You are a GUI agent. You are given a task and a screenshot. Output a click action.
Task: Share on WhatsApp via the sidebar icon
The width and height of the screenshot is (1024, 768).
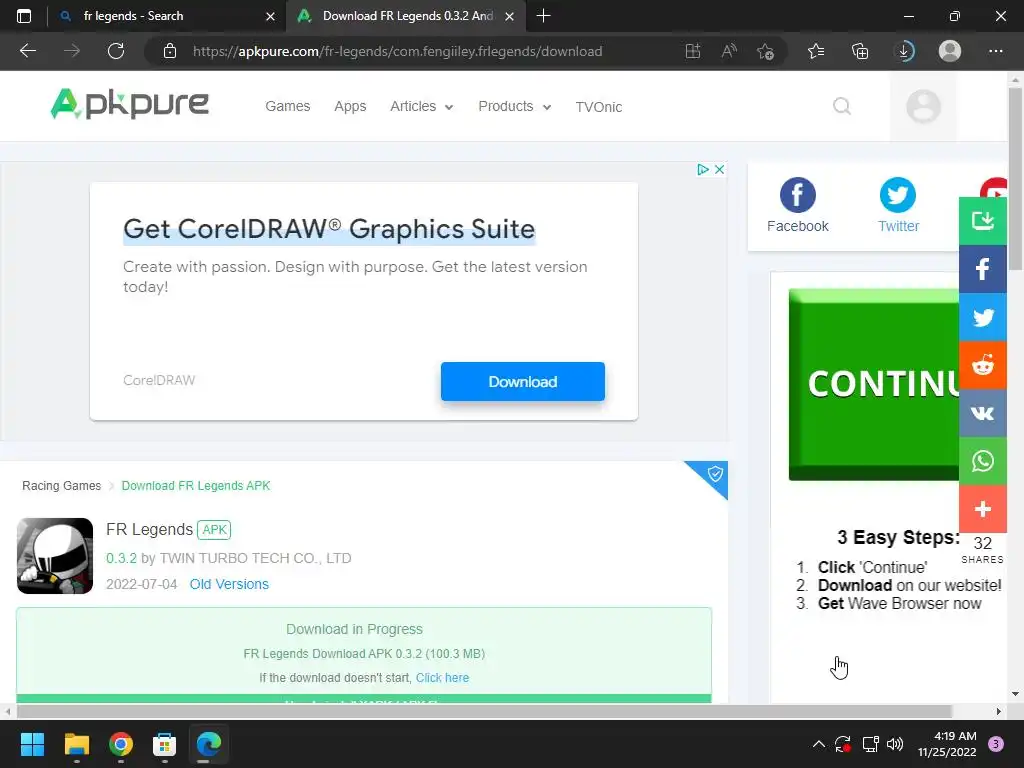pos(982,461)
